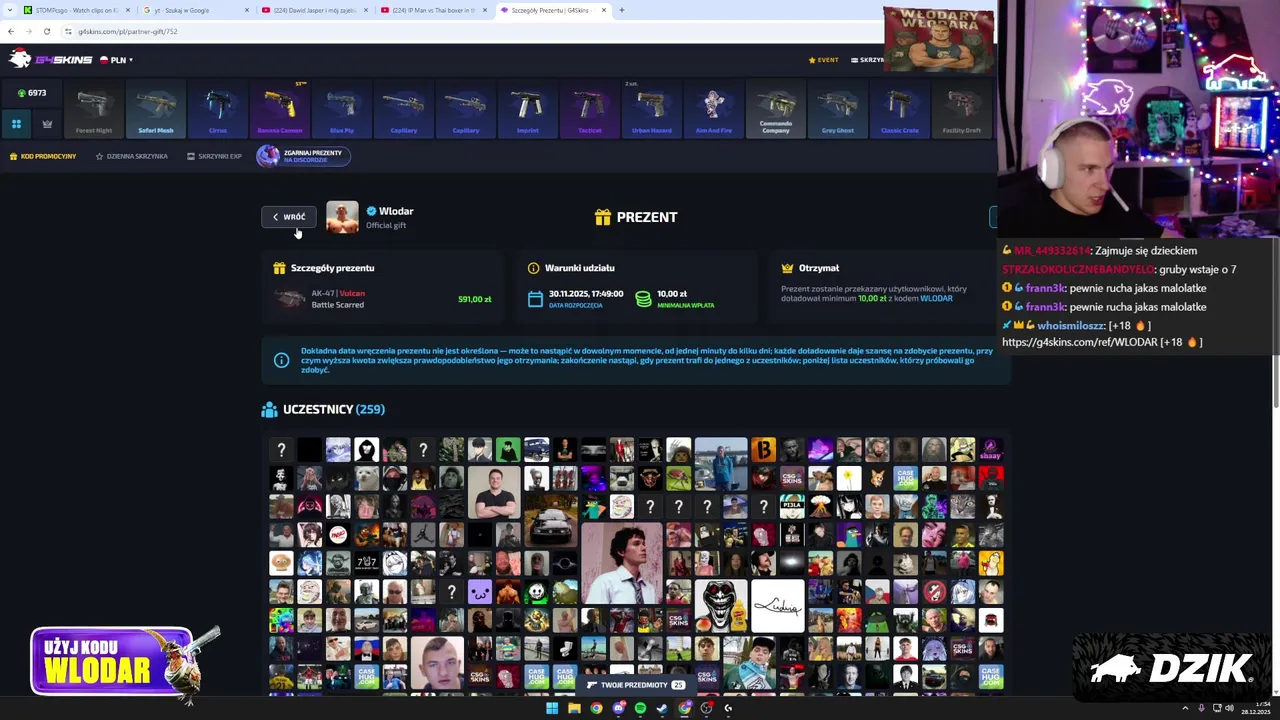Click the Ludwig signature participant avatar
This screenshot has height=720, width=1280.
[777, 606]
